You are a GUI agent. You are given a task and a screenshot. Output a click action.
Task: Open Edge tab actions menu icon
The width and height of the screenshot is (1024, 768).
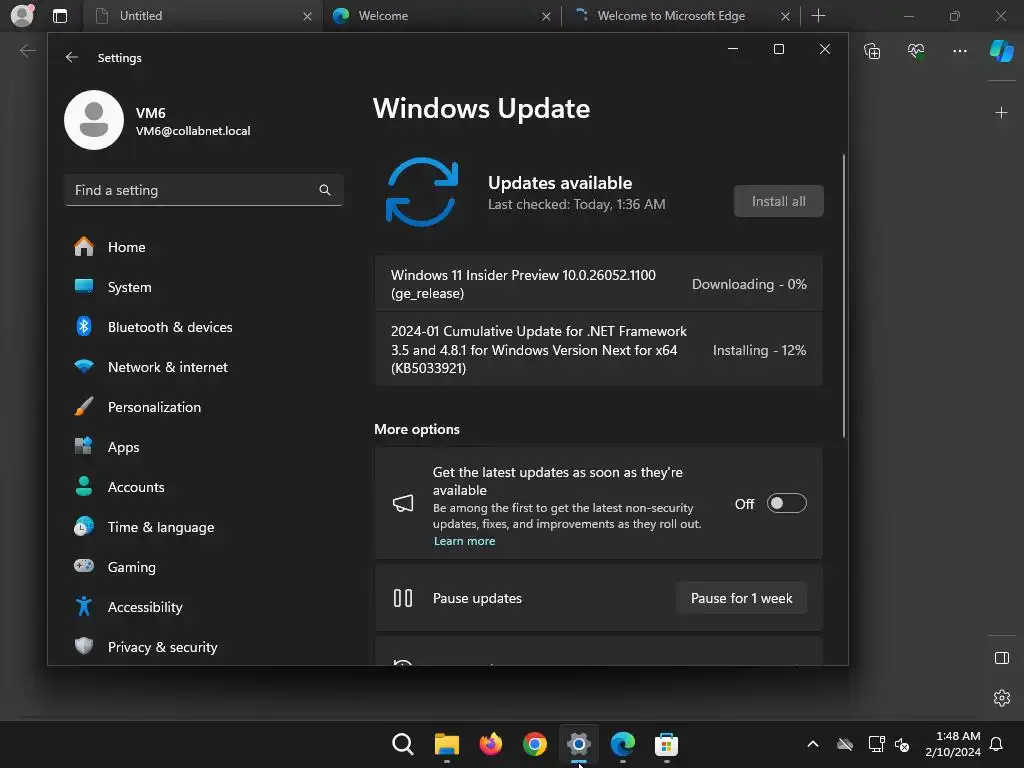(59, 16)
